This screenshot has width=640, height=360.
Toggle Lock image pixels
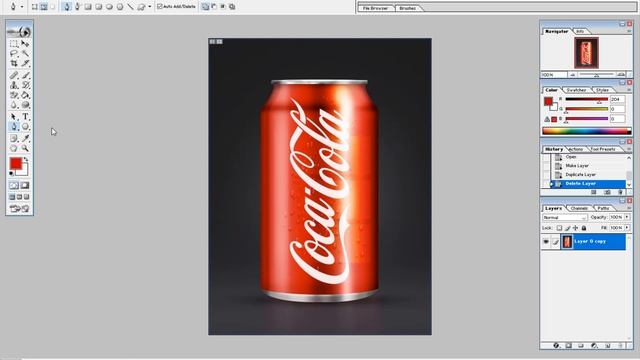coord(567,228)
